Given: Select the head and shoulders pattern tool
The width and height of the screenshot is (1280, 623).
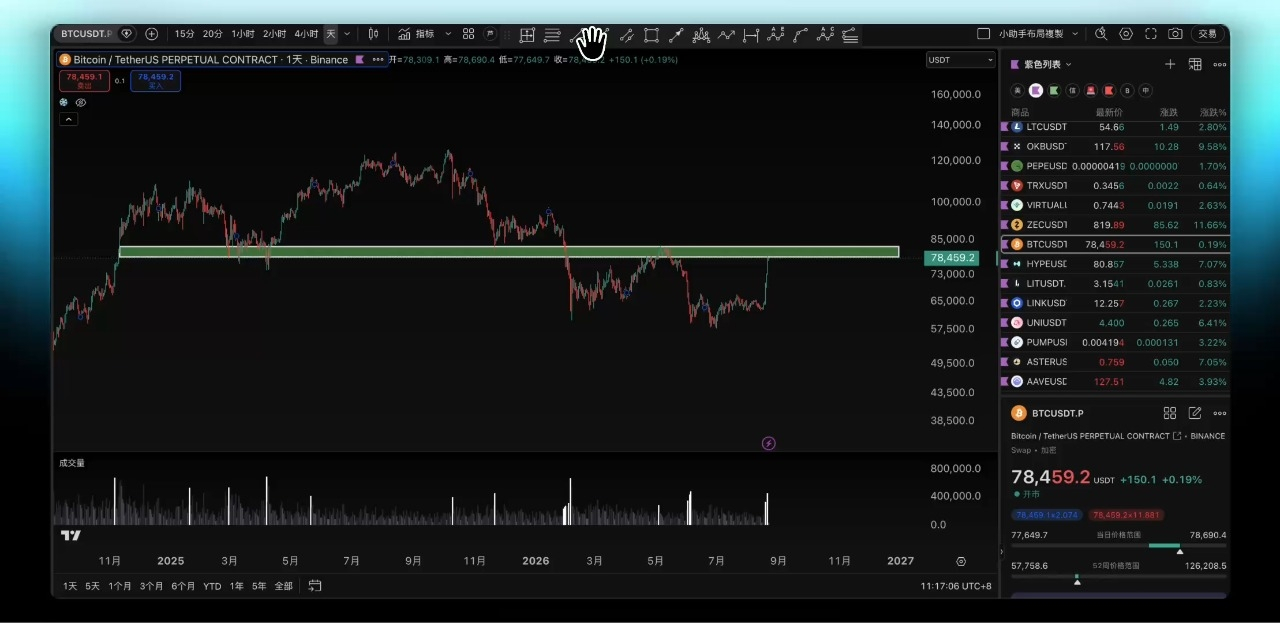Looking at the screenshot, I should click(x=701, y=35).
